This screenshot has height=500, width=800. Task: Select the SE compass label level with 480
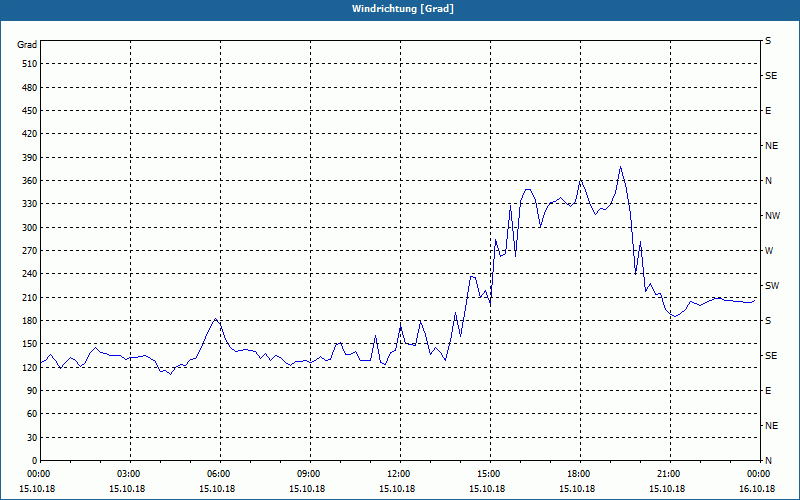(771, 76)
